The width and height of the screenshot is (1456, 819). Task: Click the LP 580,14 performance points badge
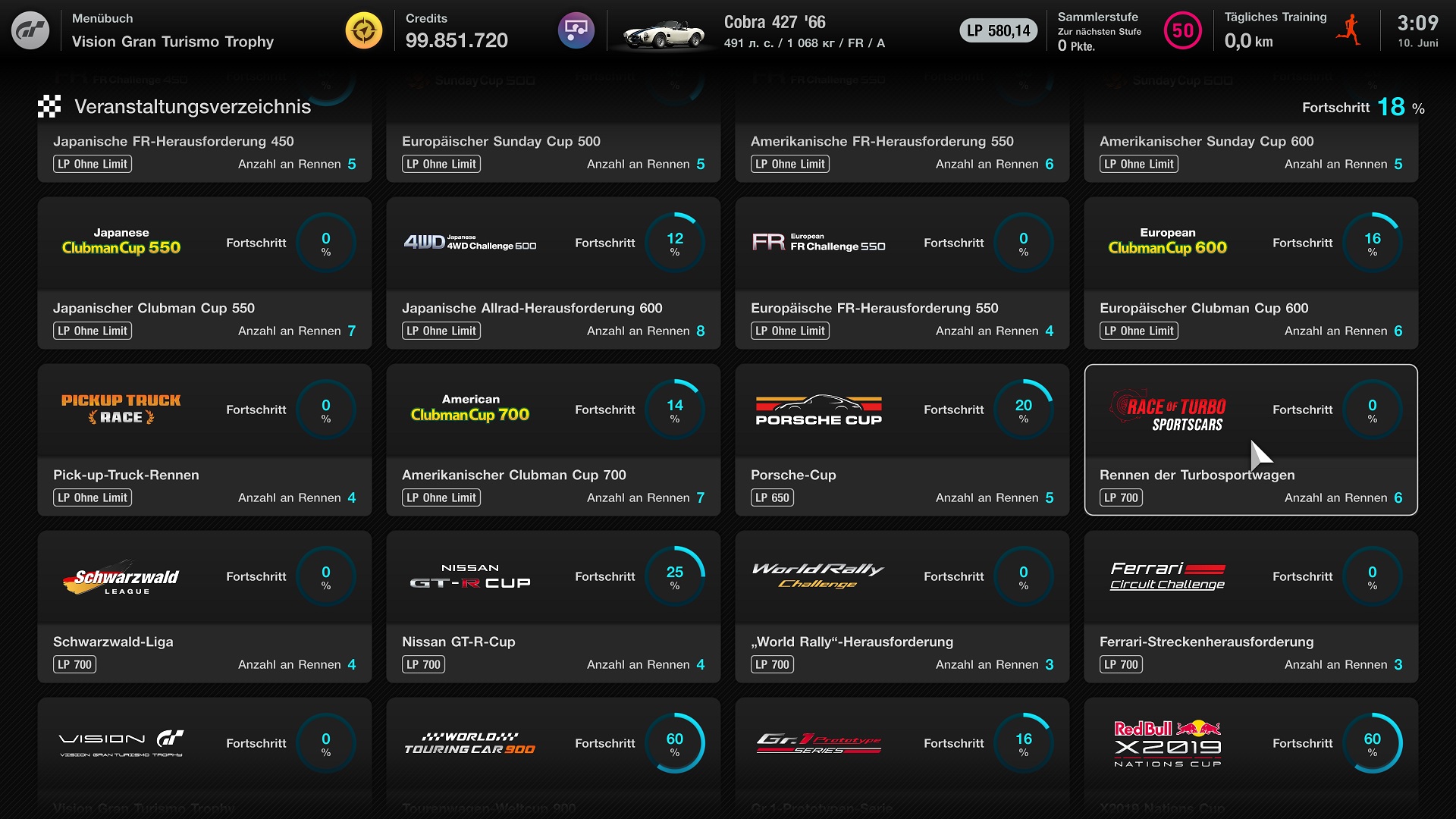click(x=999, y=31)
